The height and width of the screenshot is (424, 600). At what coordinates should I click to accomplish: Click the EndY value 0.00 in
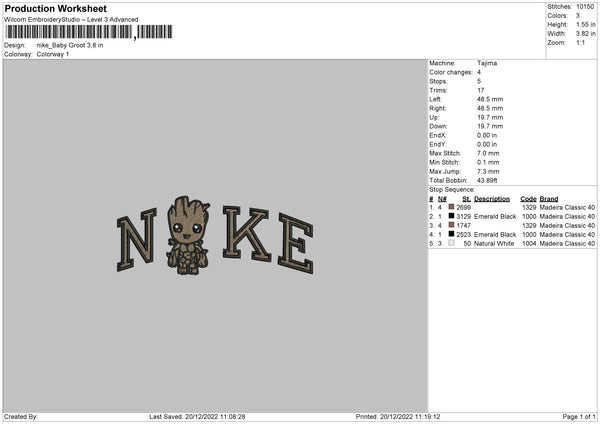tap(487, 144)
